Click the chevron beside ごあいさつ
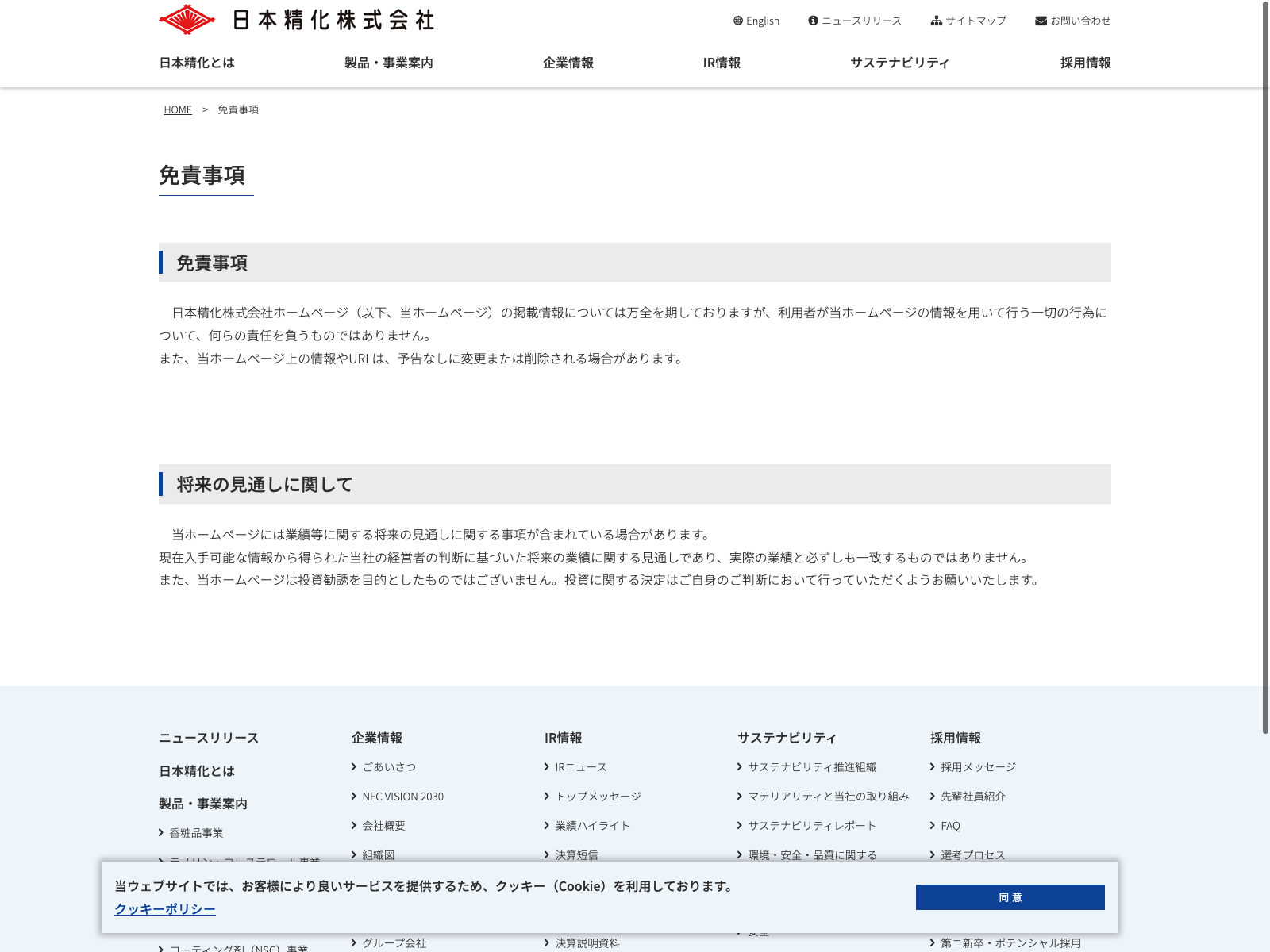This screenshot has height=952, width=1270. tap(354, 766)
